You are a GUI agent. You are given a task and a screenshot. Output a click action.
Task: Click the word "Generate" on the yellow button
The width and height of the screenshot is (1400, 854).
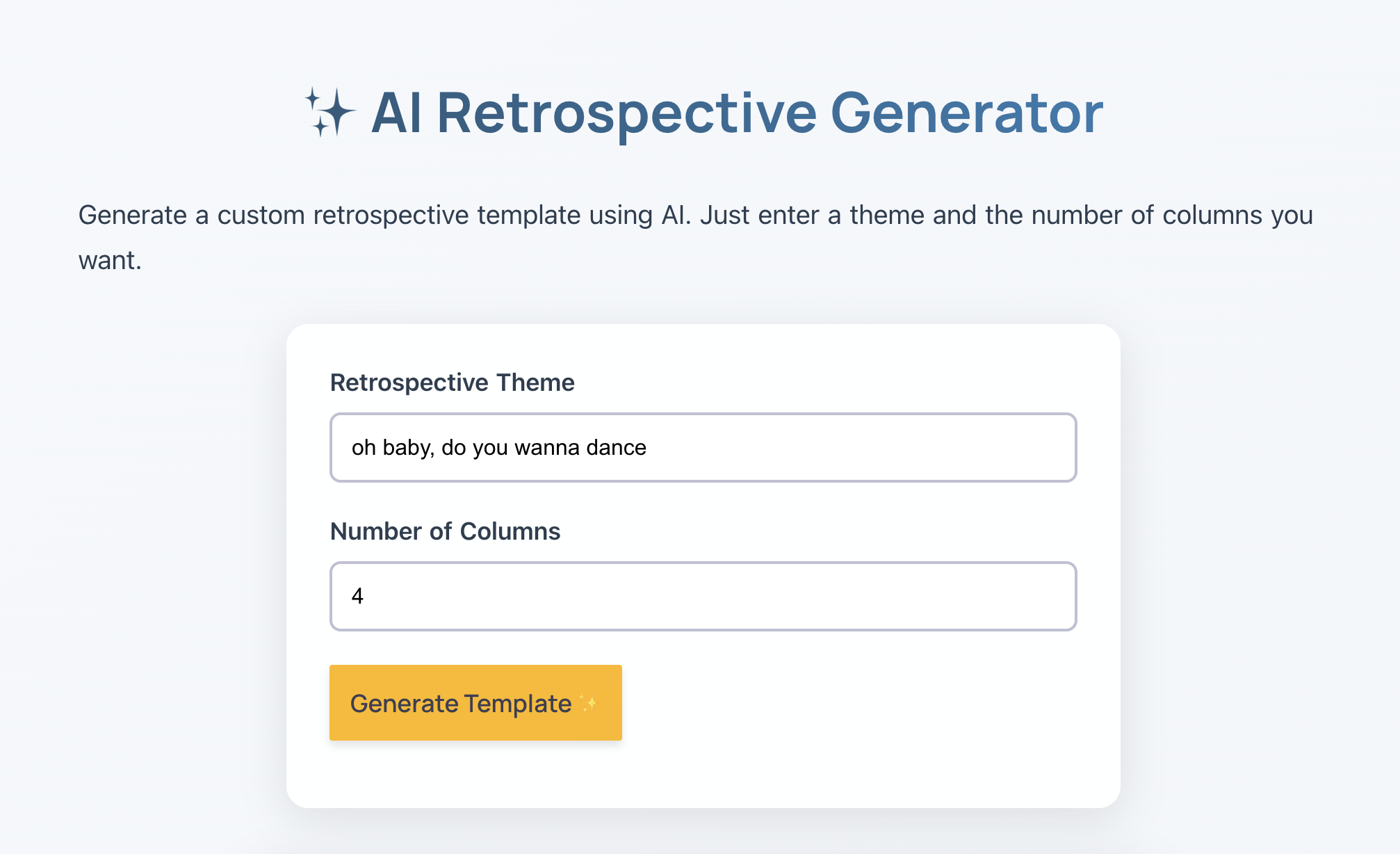pos(404,704)
